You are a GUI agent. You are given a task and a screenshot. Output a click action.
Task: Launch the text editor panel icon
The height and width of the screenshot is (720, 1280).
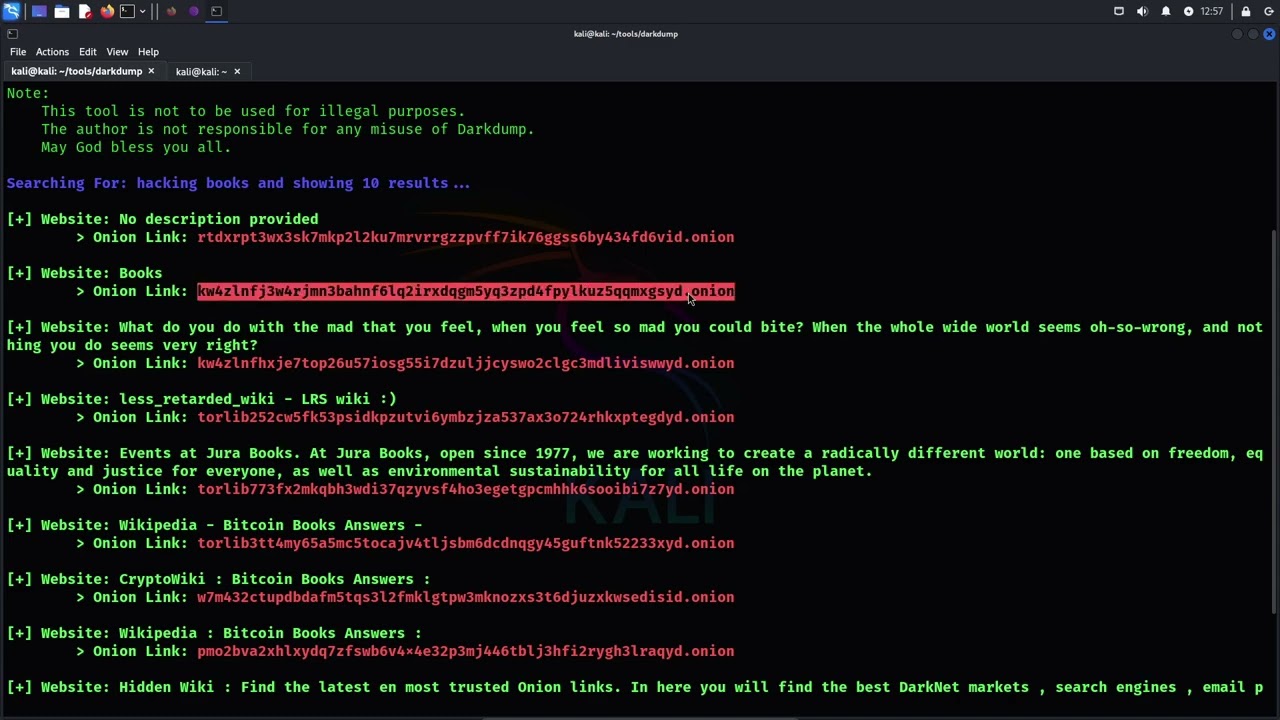point(85,11)
